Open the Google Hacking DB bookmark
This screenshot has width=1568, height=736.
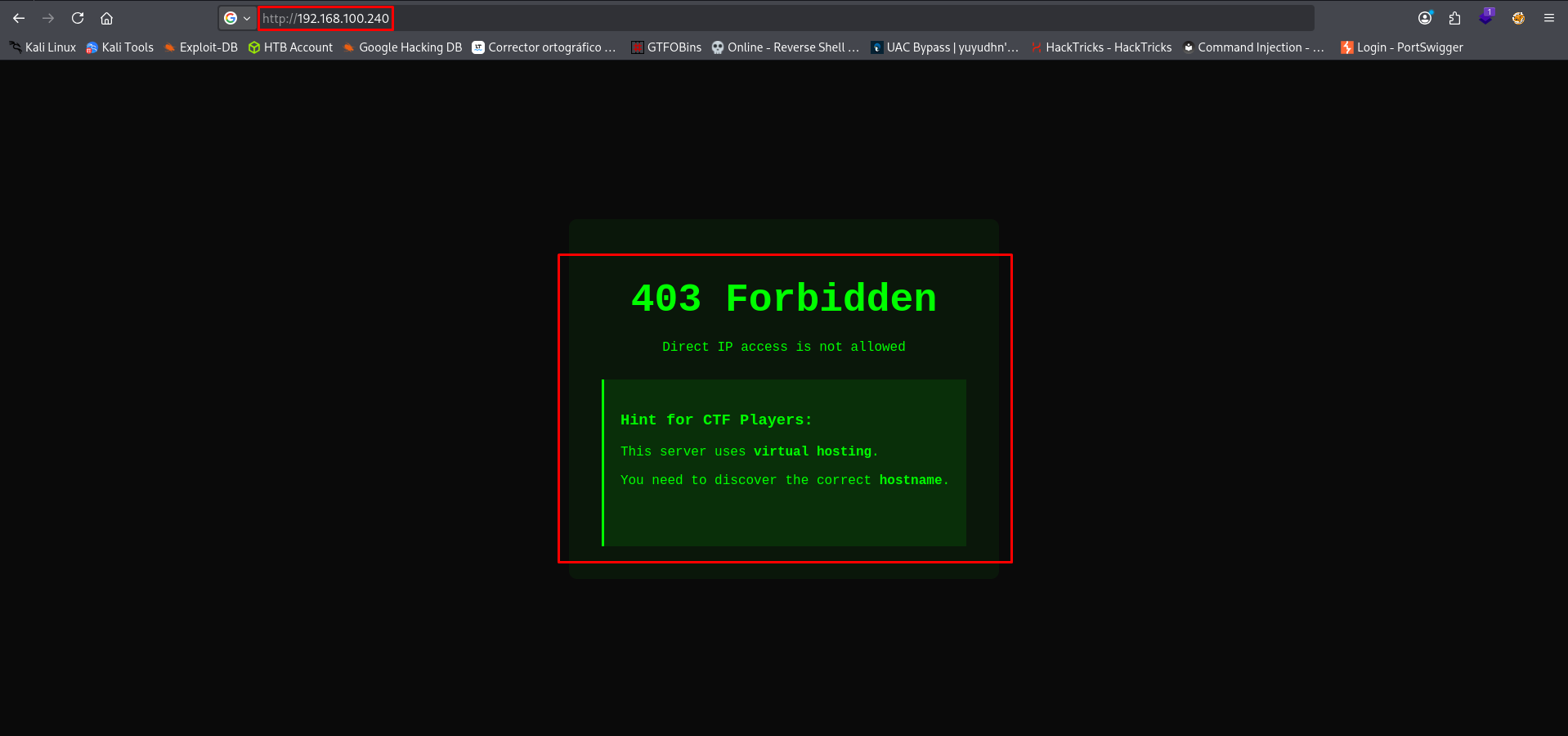point(403,47)
